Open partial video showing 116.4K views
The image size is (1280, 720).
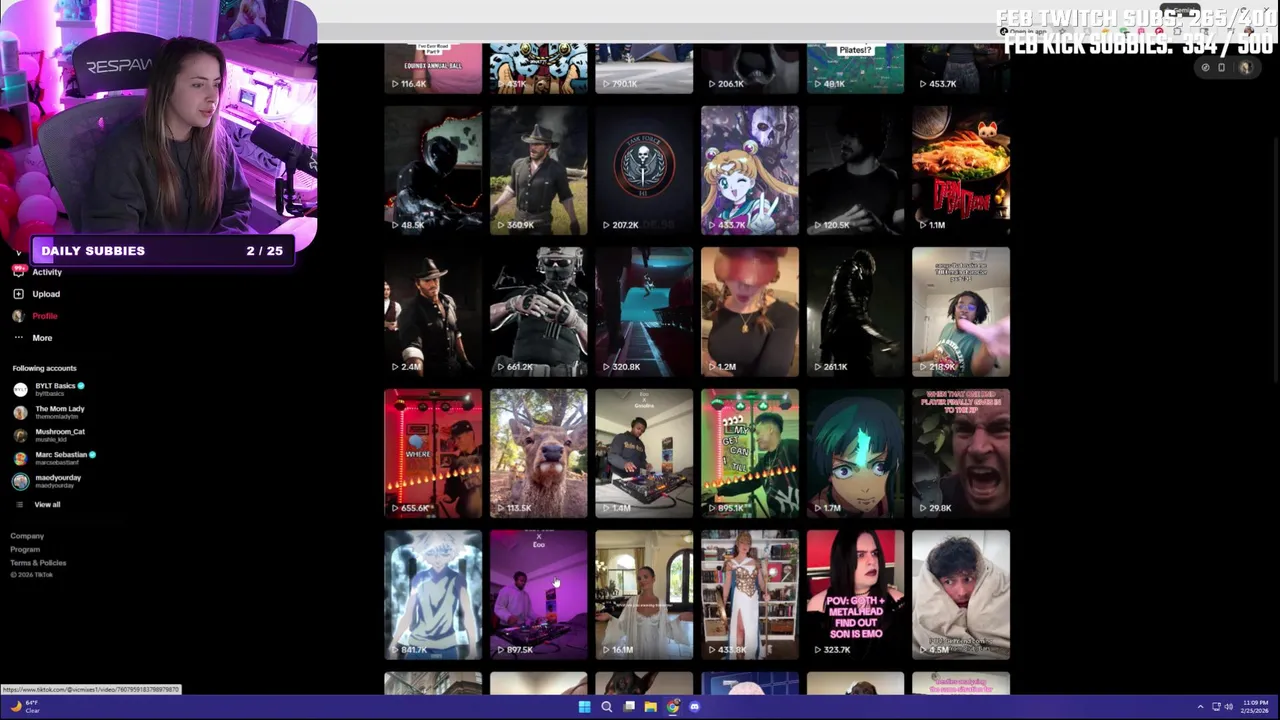coord(433,68)
